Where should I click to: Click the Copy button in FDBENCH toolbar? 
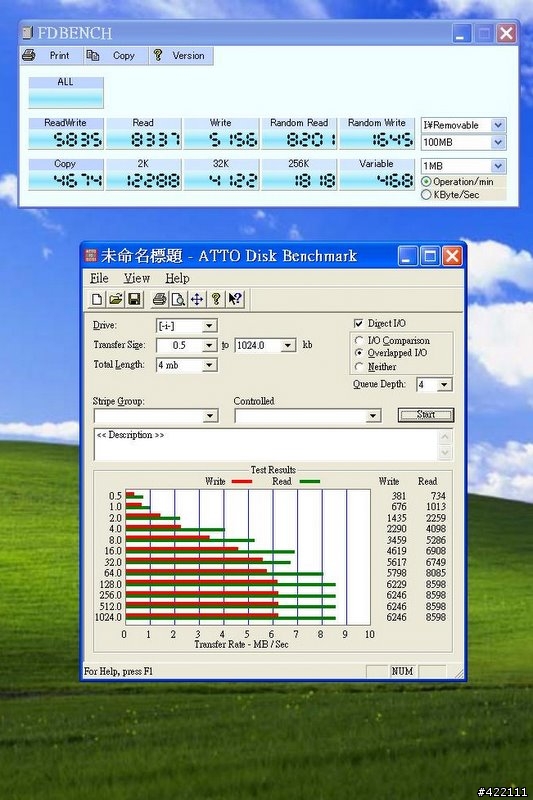click(x=116, y=56)
